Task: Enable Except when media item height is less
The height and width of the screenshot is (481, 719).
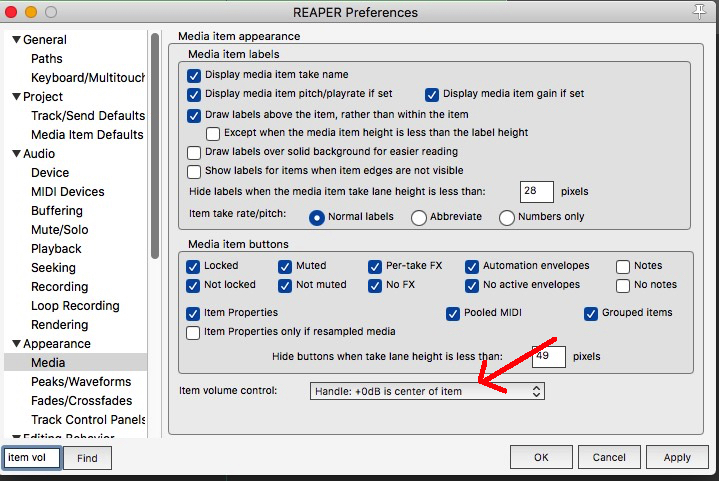Action: click(x=213, y=133)
